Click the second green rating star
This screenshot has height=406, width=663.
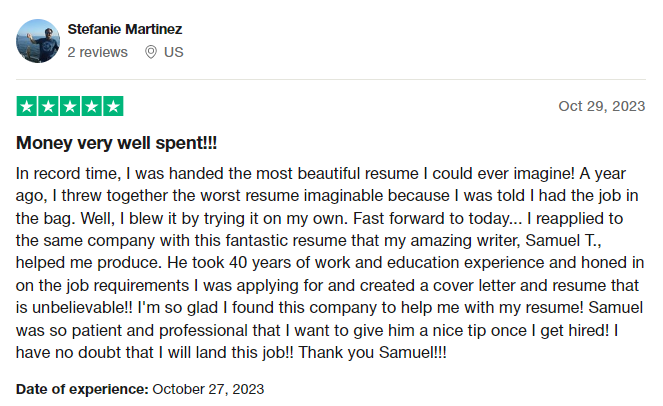point(48,106)
